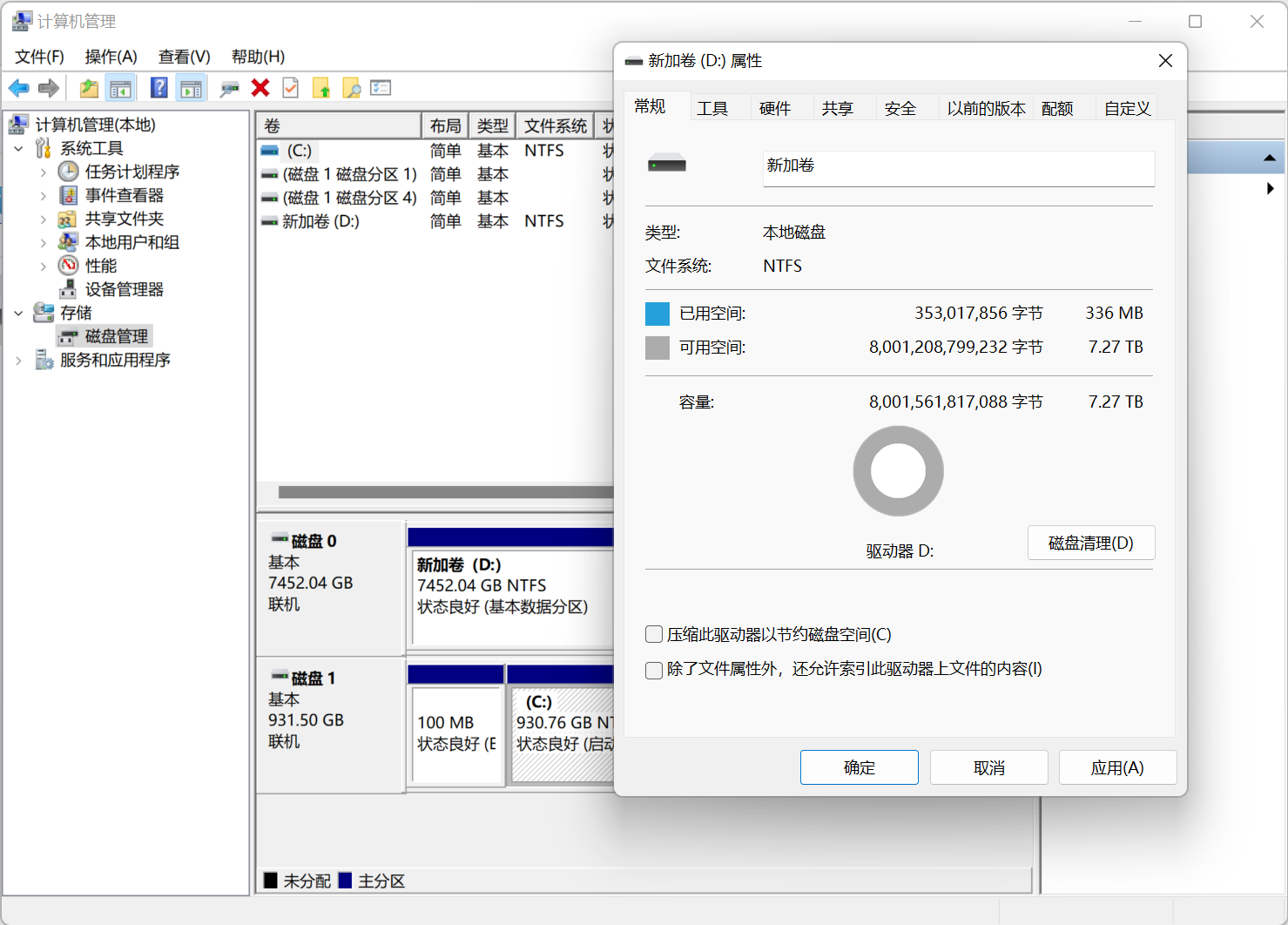Click the checklist settings toolbar icon
The height and width of the screenshot is (925, 1288).
(x=381, y=88)
